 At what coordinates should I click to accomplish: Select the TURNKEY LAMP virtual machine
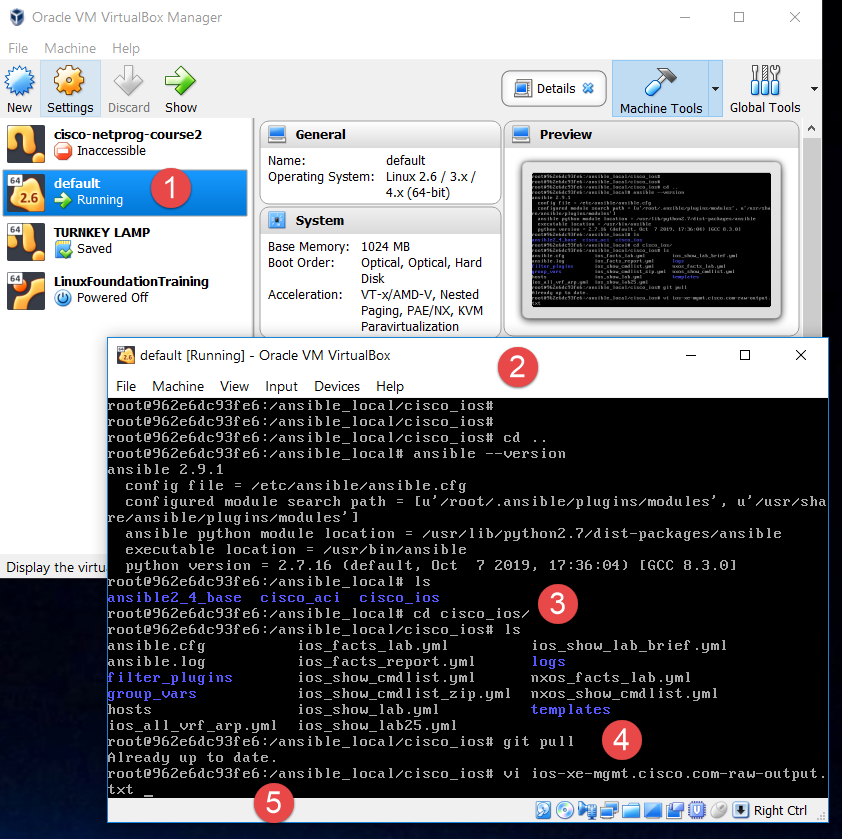pyautogui.click(x=125, y=241)
